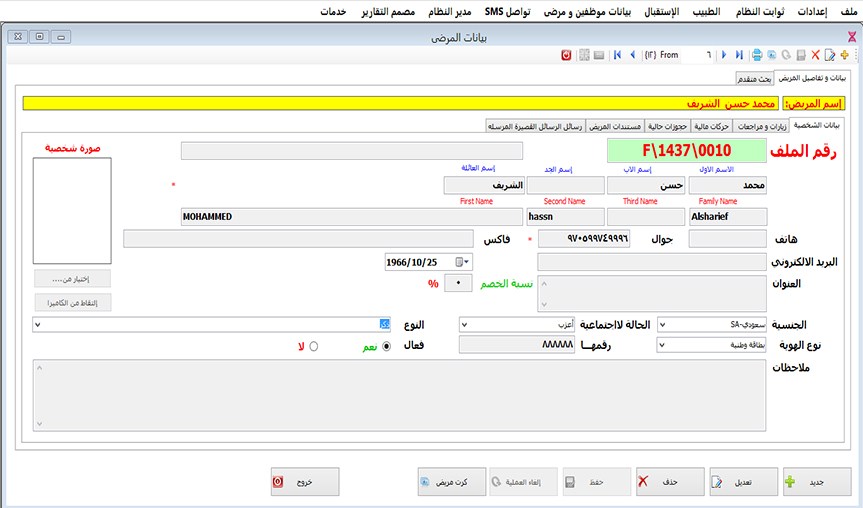Click the red X delete toolbar icon
The image size is (863, 508).
(816, 55)
